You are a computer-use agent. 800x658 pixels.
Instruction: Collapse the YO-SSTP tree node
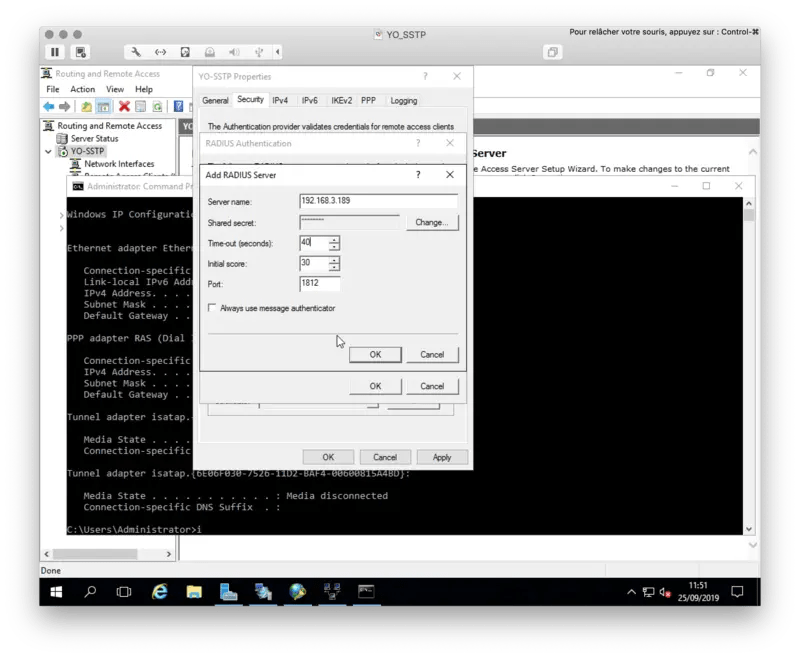(x=48, y=151)
